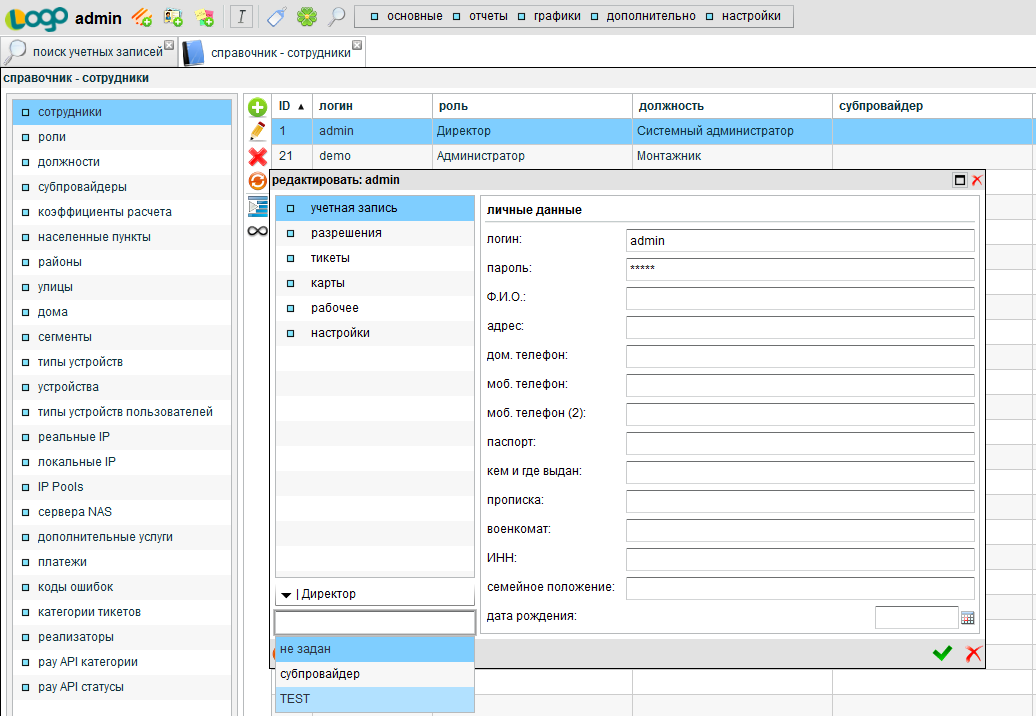The height and width of the screenshot is (716, 1036).
Task: Choose субпровайдер option in the list
Action: tap(374, 674)
